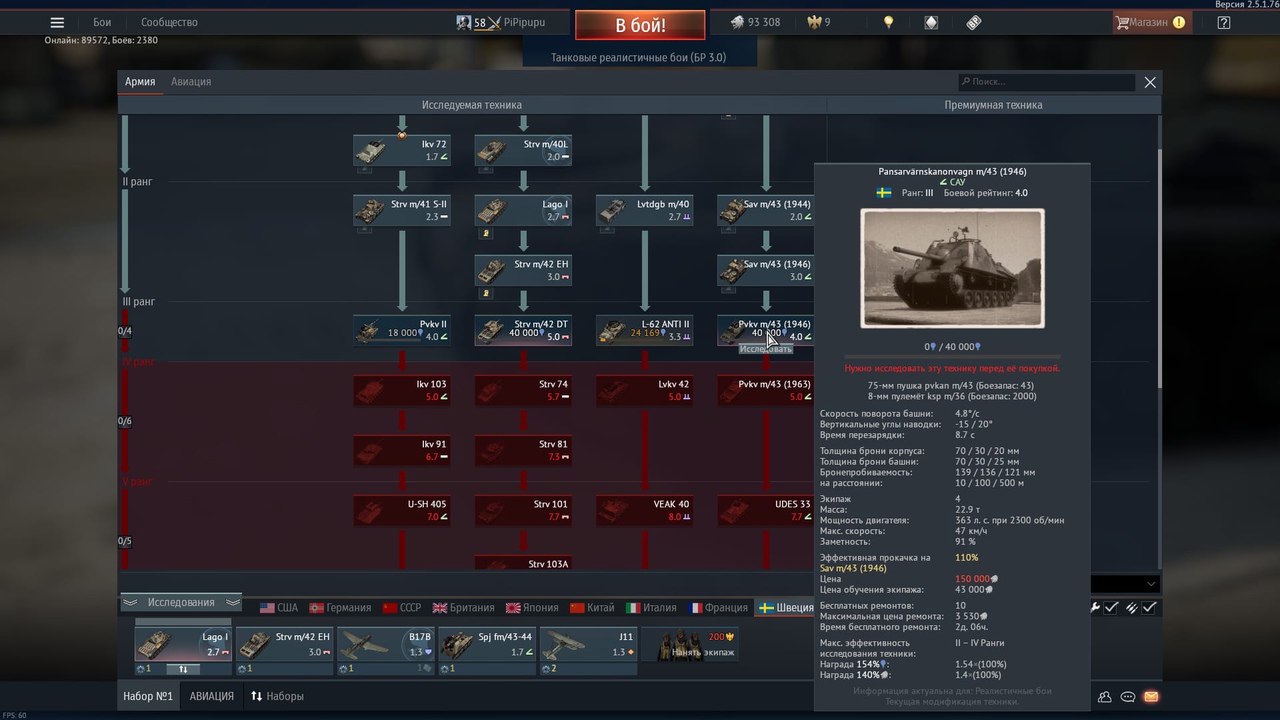Click the Исследовать research button
Viewport: 1280px width, 720px height.
click(x=765, y=349)
